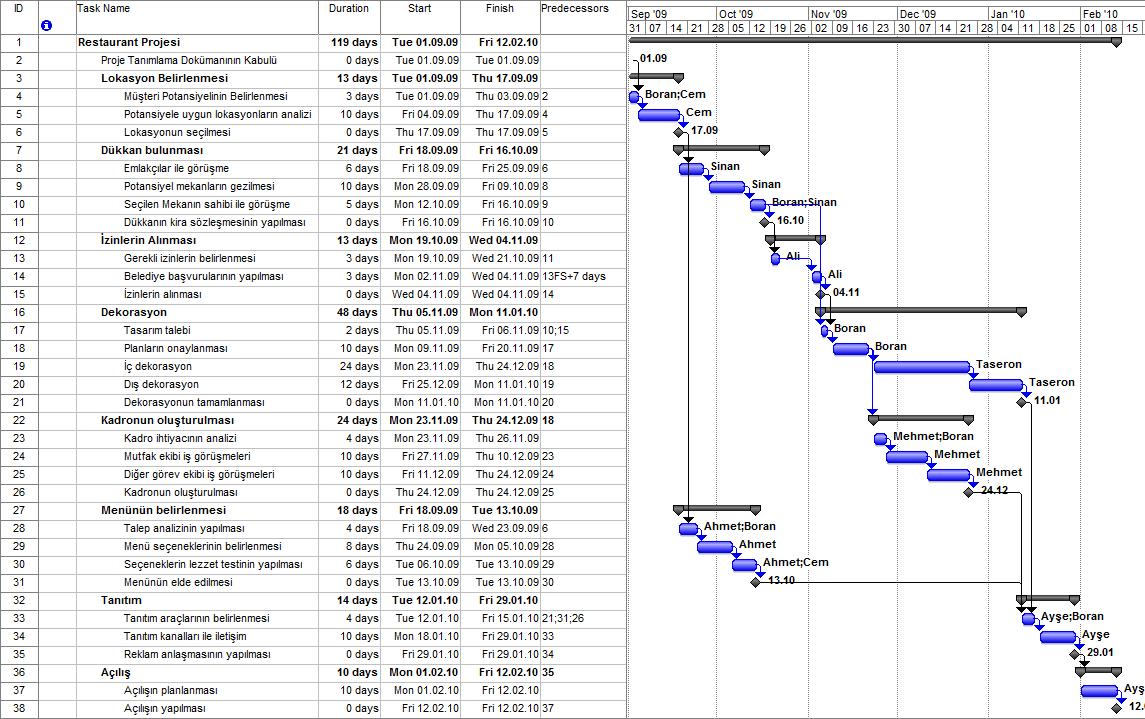Click the Start column header
This screenshot has width=1145, height=719.
[x=420, y=9]
